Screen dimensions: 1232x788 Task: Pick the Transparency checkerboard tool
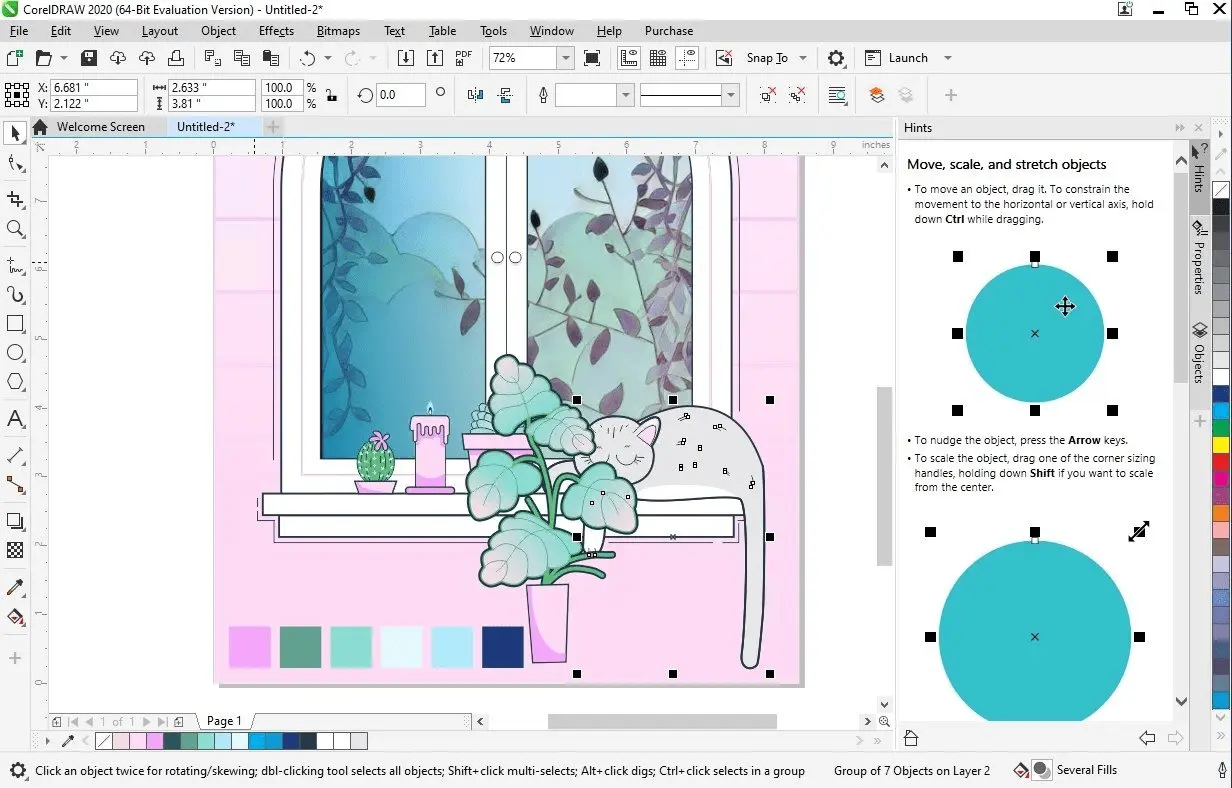coord(15,550)
